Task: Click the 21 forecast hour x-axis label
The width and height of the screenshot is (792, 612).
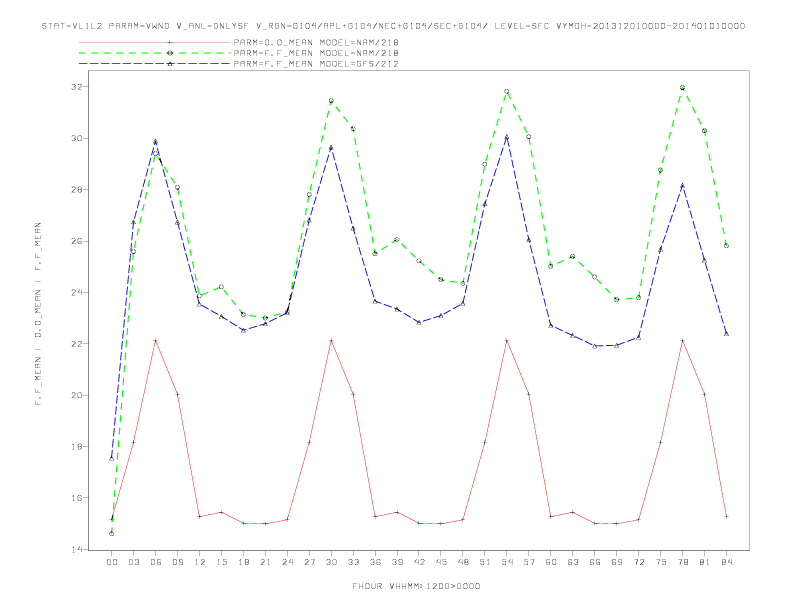Action: point(265,562)
